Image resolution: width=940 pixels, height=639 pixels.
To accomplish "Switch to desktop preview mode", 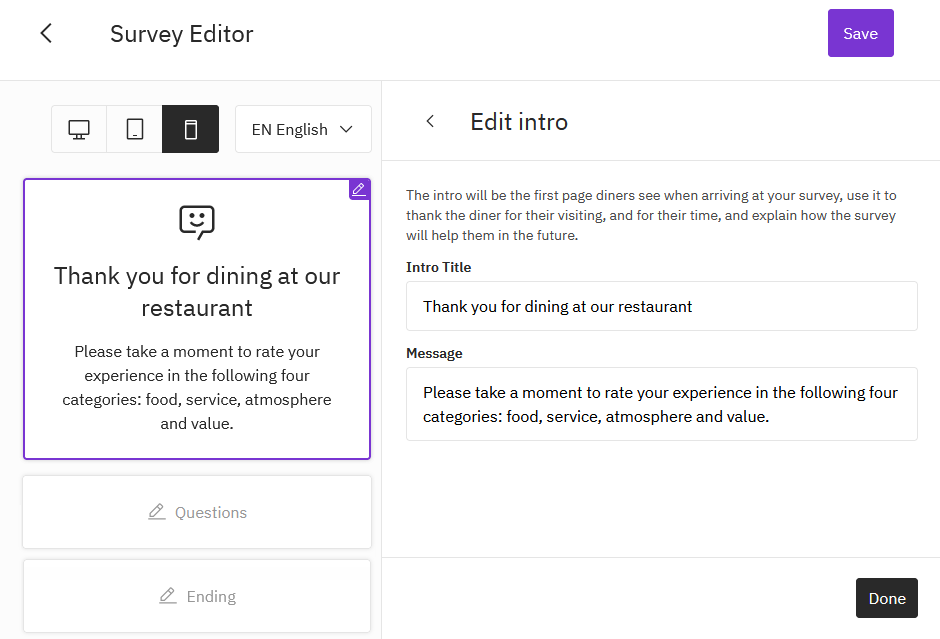I will (79, 129).
